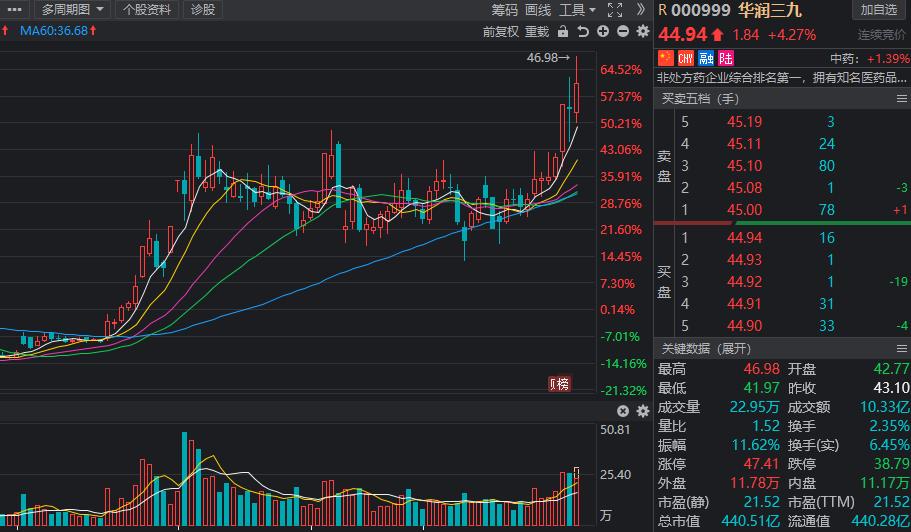Select buy level 5 price 44.90
The image size is (911, 532).
tap(744, 326)
